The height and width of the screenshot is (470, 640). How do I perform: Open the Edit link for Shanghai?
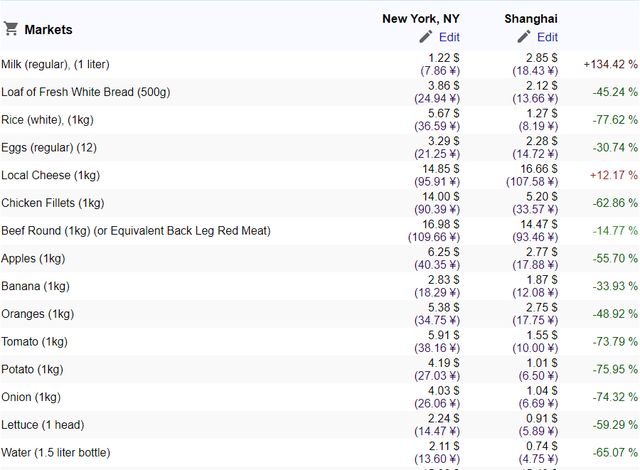point(547,37)
